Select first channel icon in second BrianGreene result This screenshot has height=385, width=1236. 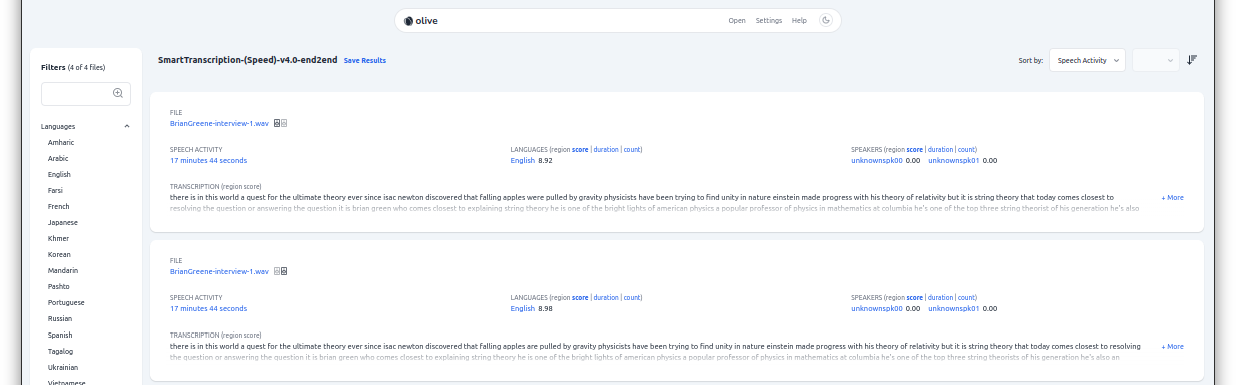point(277,271)
